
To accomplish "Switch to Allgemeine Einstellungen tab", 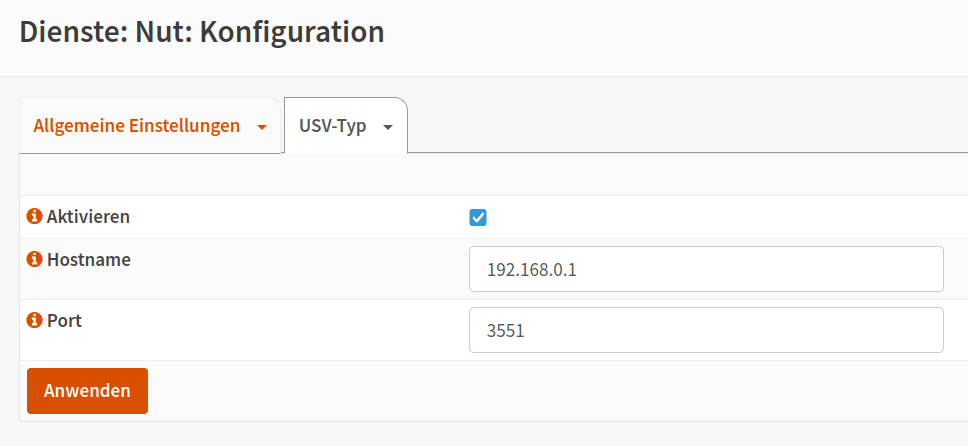I will coord(136,126).
